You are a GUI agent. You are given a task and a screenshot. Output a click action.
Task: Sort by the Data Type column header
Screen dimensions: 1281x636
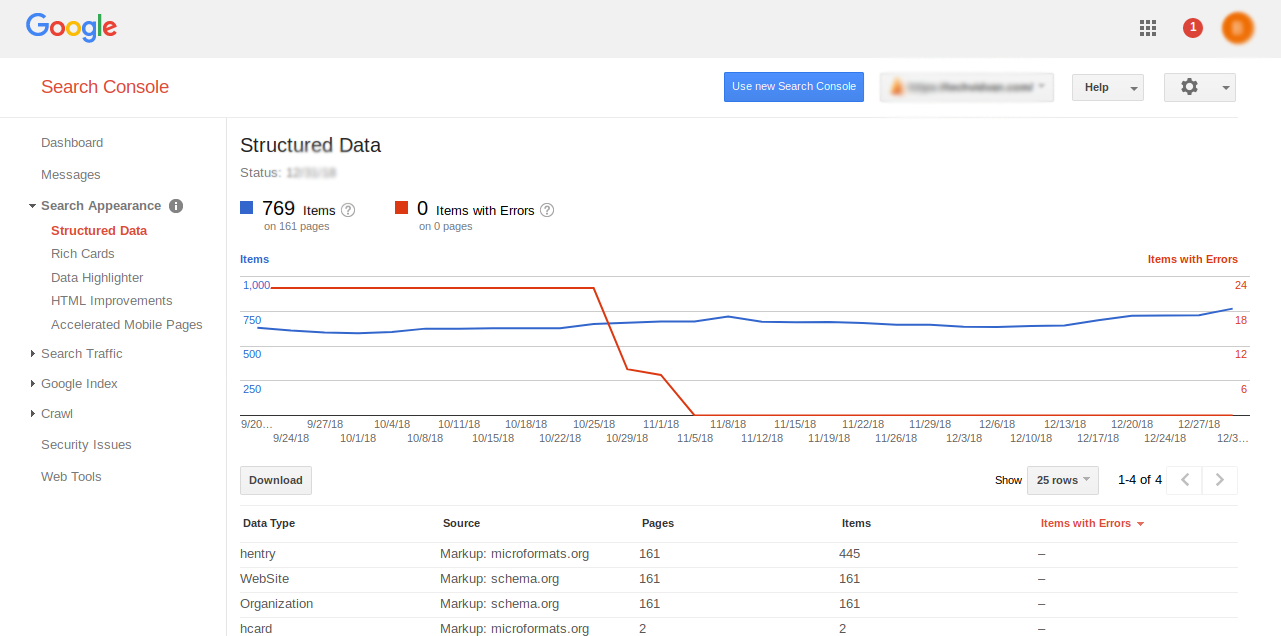click(269, 523)
